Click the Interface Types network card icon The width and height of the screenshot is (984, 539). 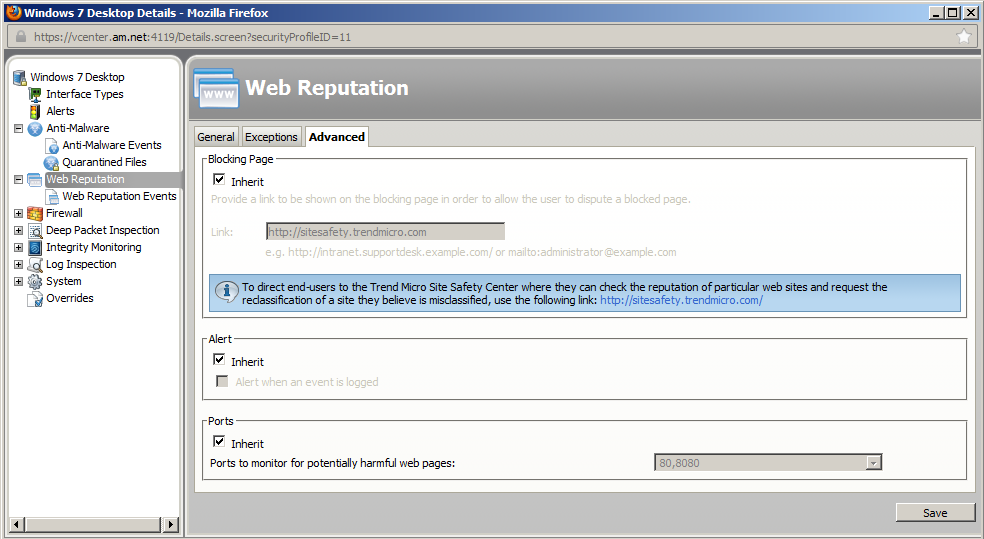(35, 94)
